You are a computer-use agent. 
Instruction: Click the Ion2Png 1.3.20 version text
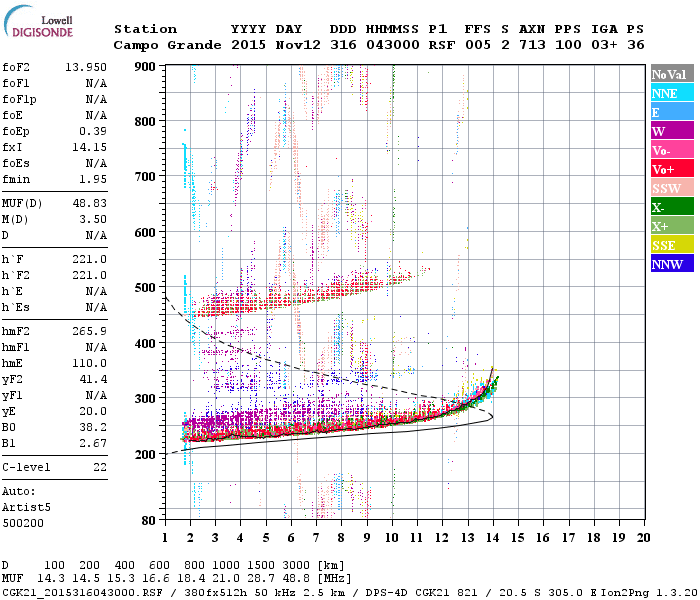pyautogui.click(x=649, y=592)
